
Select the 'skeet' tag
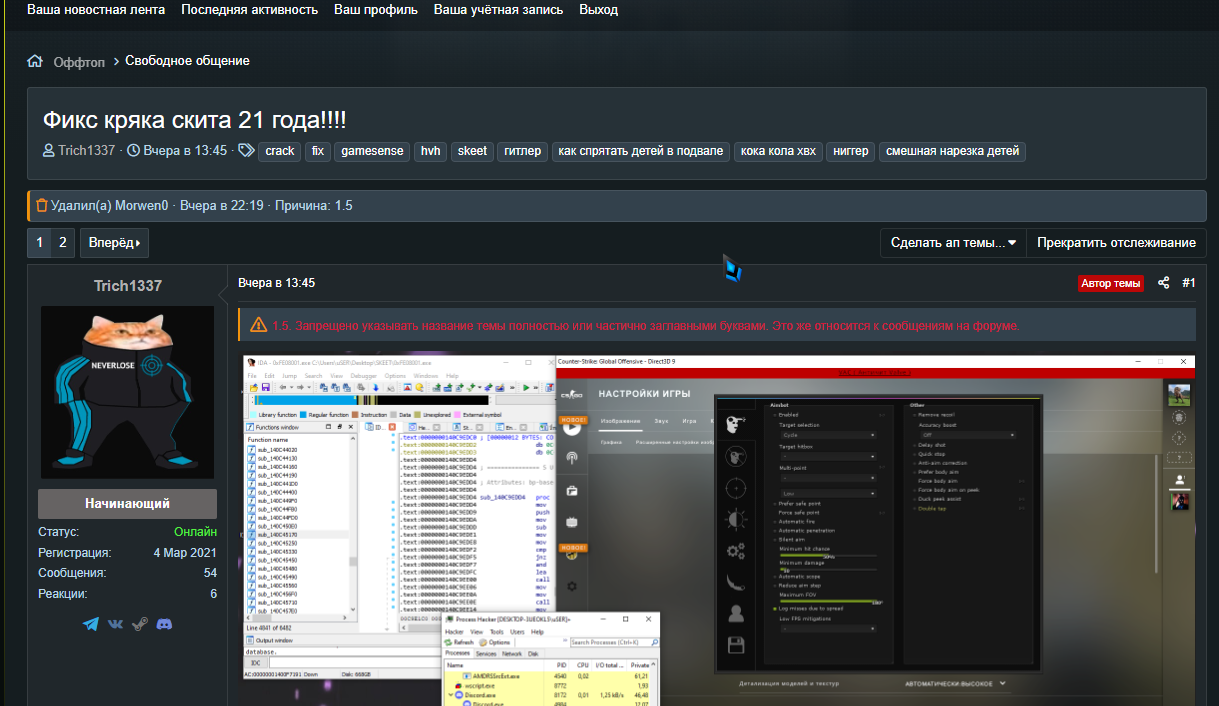[x=470, y=151]
